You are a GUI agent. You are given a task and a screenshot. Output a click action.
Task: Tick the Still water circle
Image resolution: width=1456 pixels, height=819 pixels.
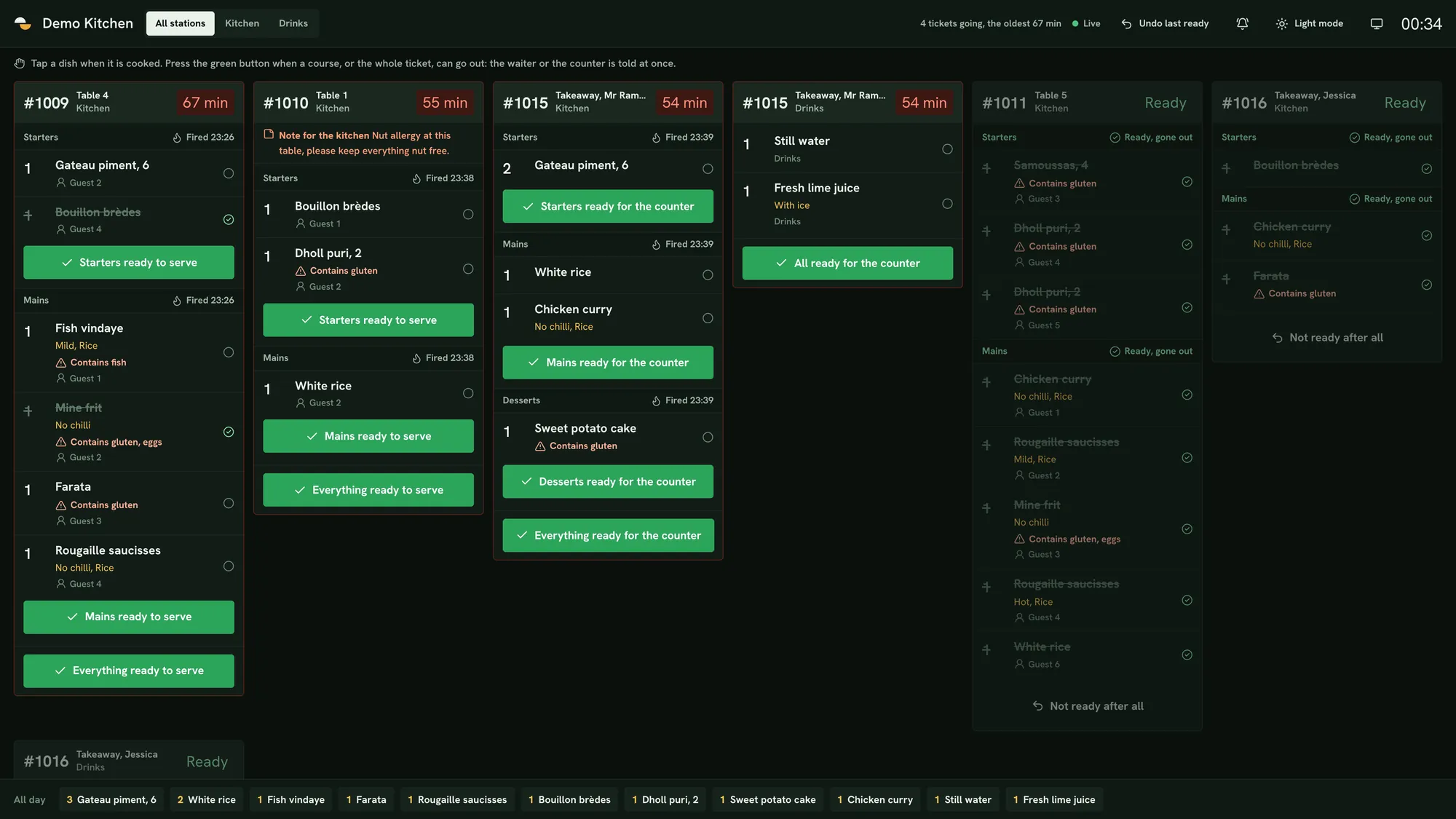(947, 149)
